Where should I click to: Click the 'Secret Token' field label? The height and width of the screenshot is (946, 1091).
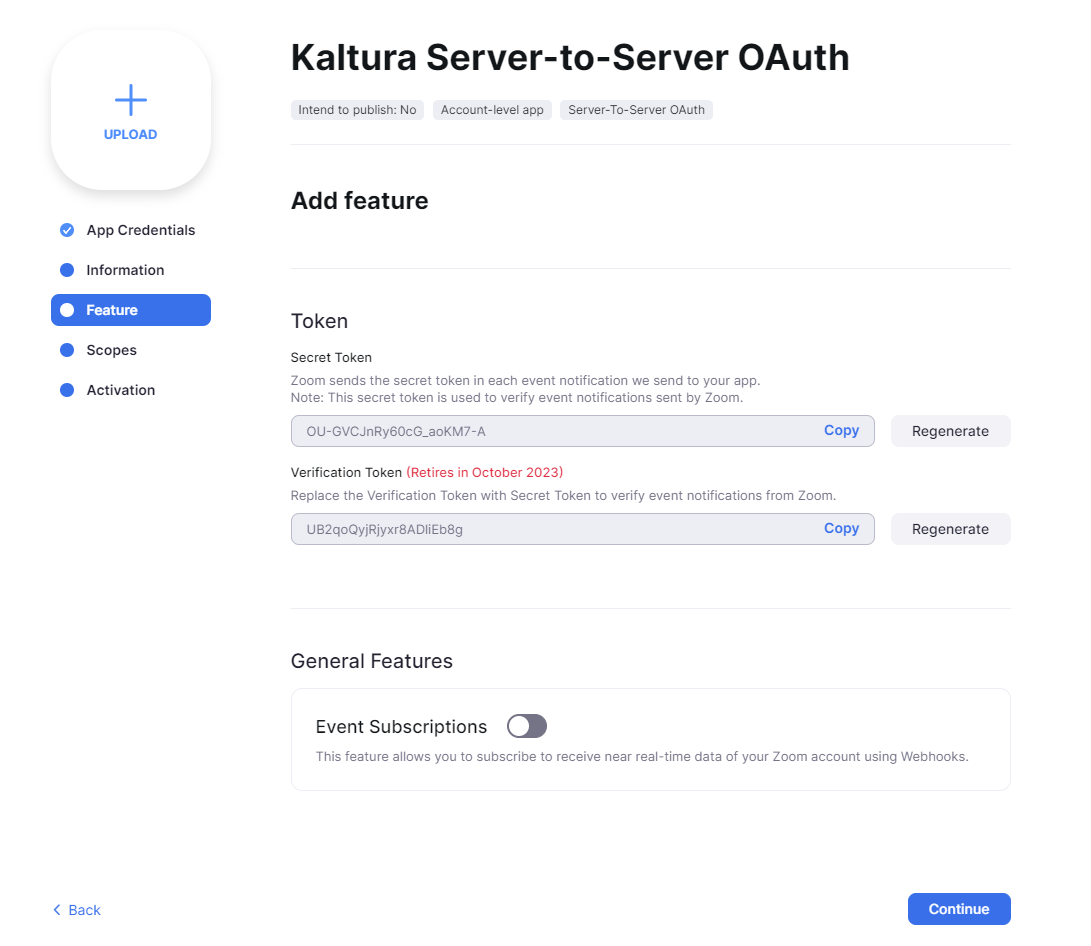(x=331, y=358)
